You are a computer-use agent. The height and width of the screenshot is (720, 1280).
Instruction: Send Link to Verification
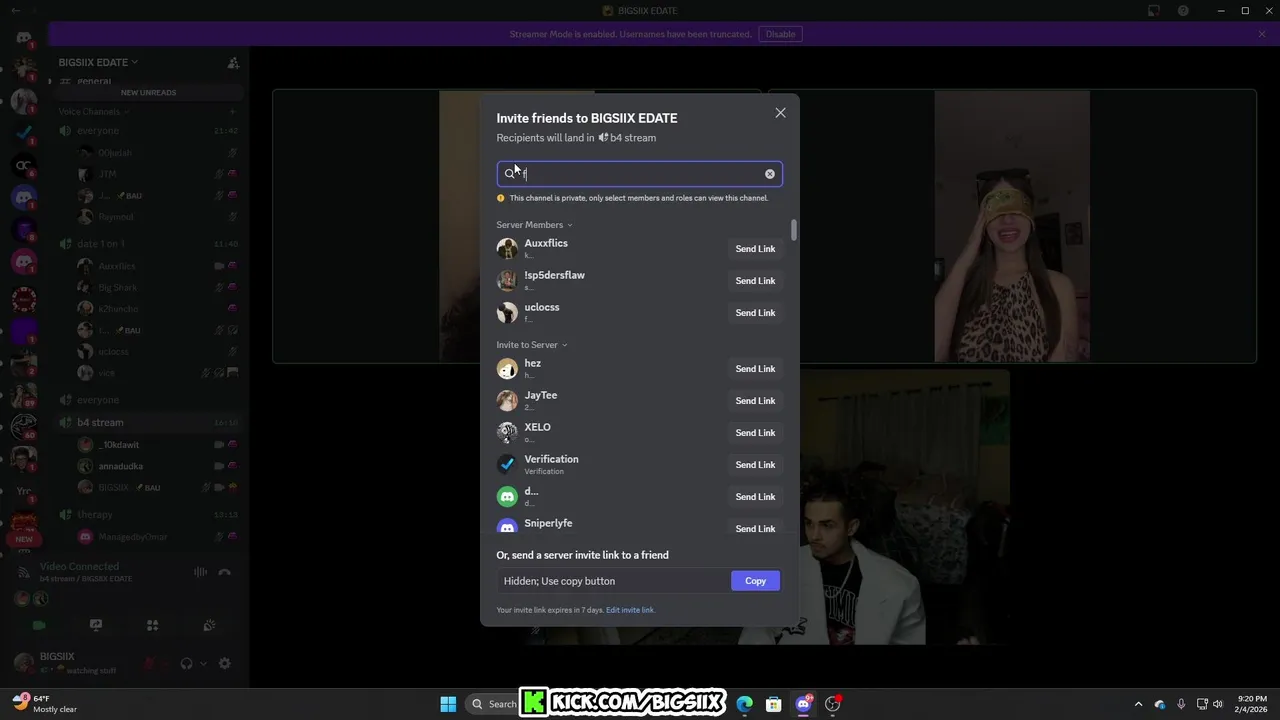(x=755, y=465)
